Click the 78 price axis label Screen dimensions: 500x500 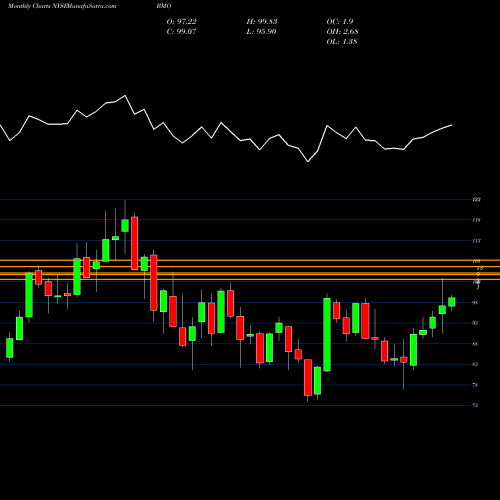(475, 385)
